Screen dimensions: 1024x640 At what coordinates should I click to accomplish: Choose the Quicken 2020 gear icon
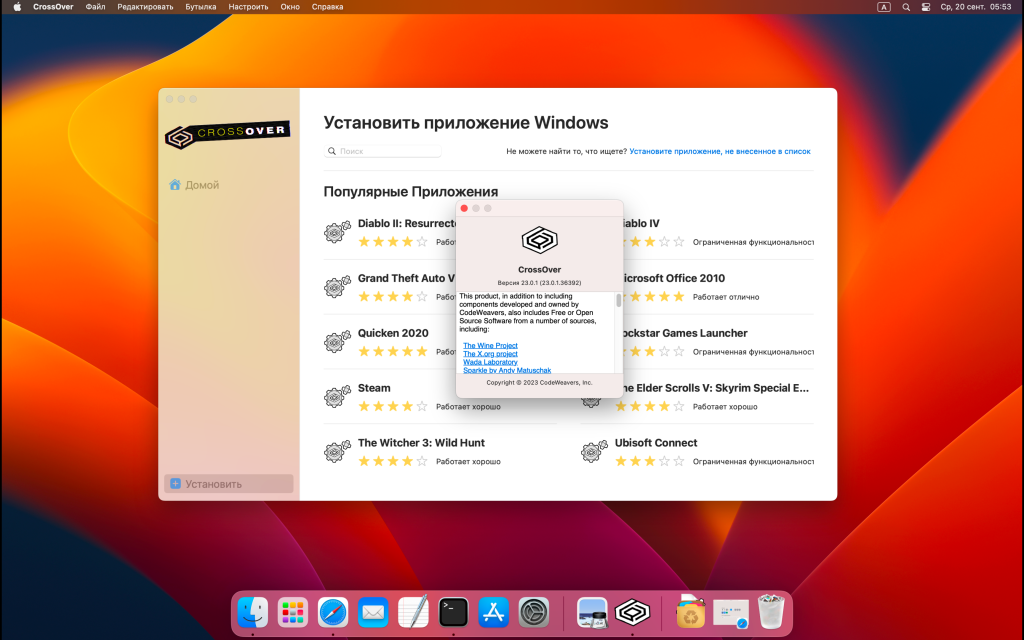(337, 342)
